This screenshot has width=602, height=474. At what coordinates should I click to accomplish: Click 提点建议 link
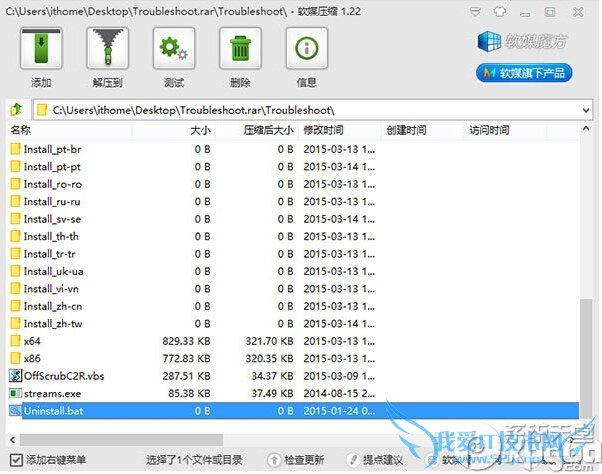375,460
